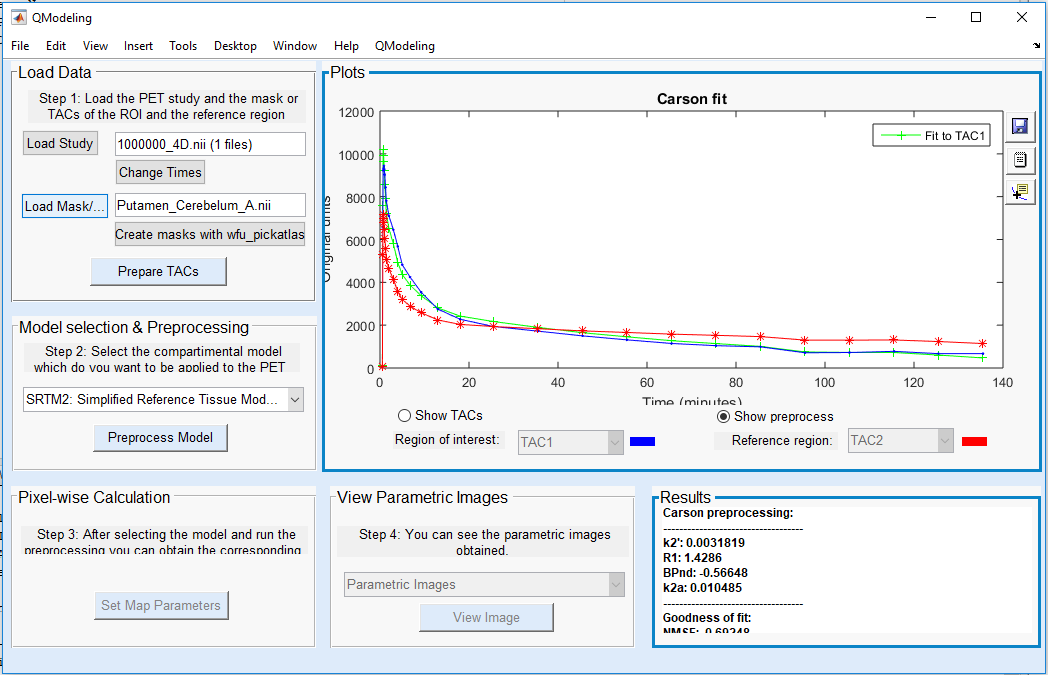Image resolution: width=1048 pixels, height=675 pixels.
Task: Click the dock arrow at menu bar end
Action: point(1036,46)
